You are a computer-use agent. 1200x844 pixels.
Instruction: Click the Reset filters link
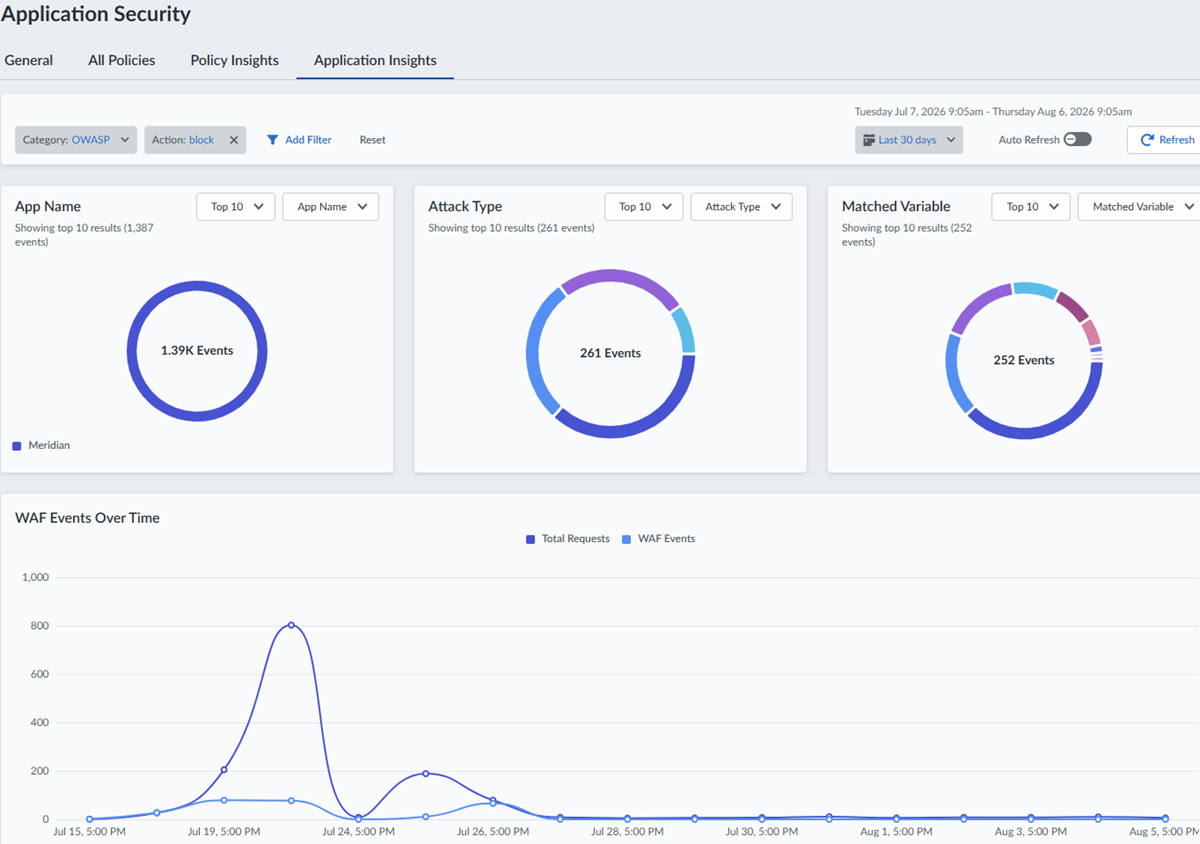click(372, 140)
